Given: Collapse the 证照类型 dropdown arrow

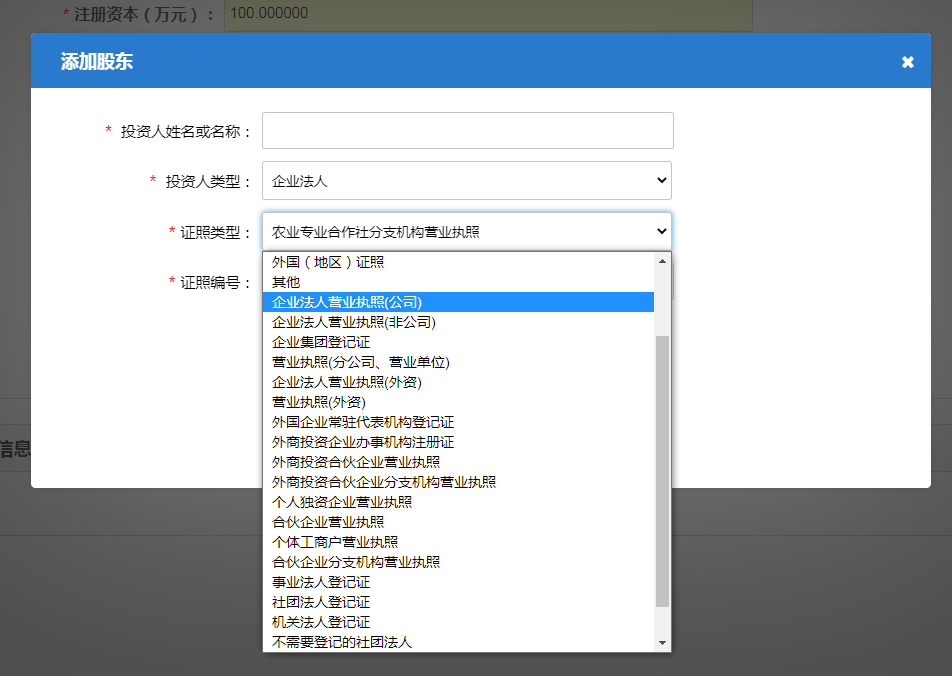Looking at the screenshot, I should pyautogui.click(x=660, y=230).
